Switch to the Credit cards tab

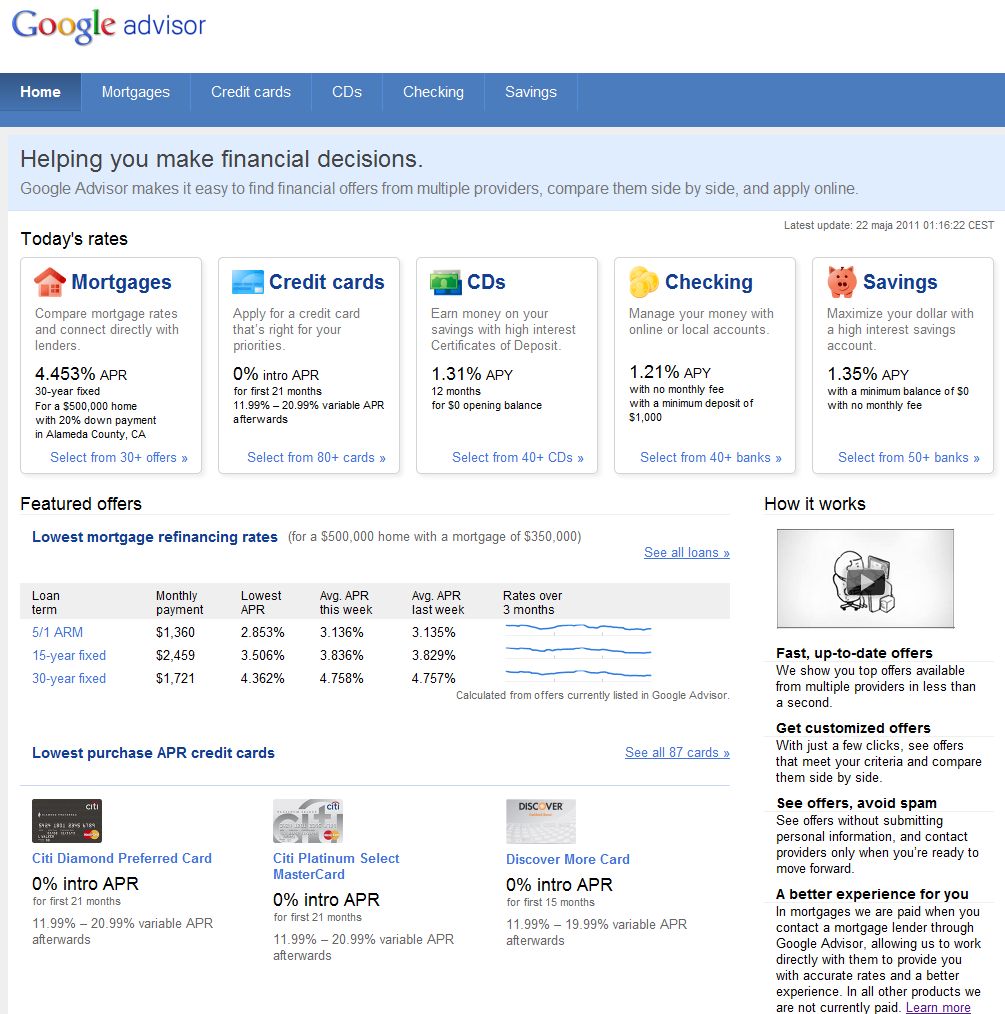coord(251,92)
